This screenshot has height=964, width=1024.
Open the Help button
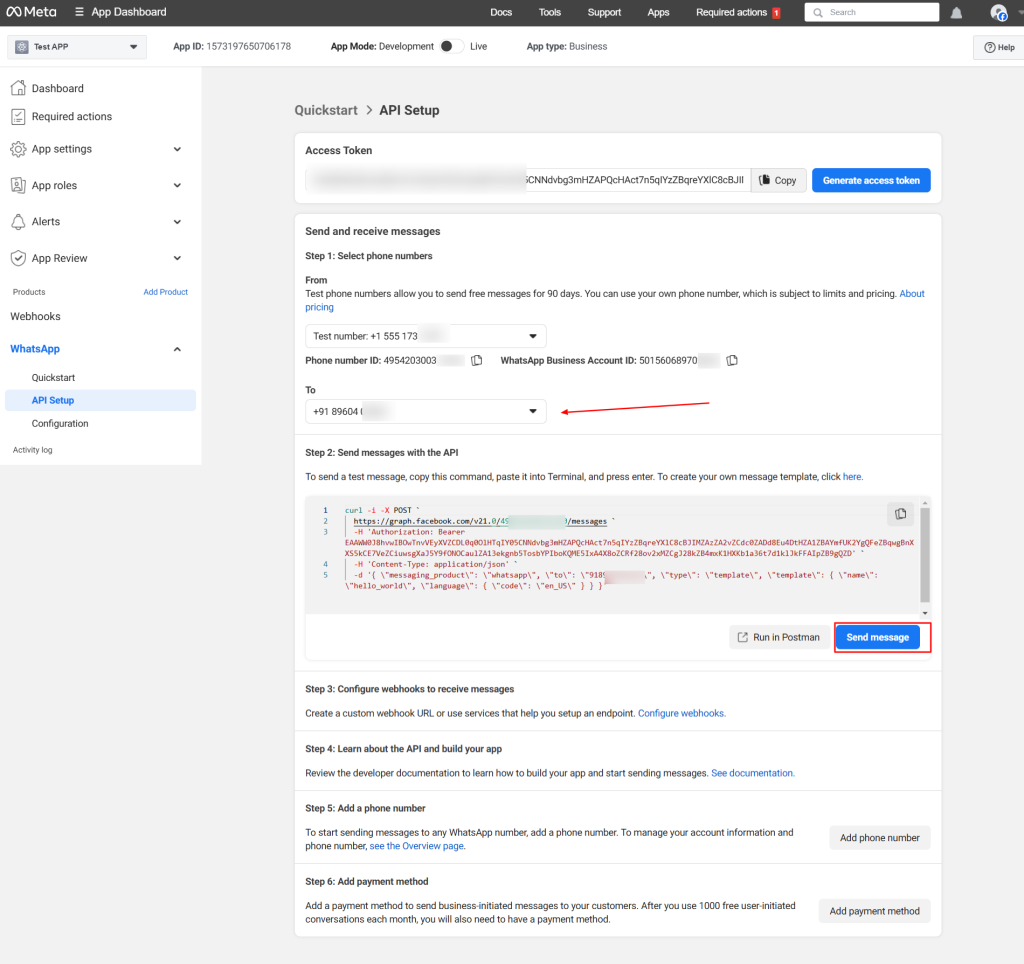coord(999,47)
